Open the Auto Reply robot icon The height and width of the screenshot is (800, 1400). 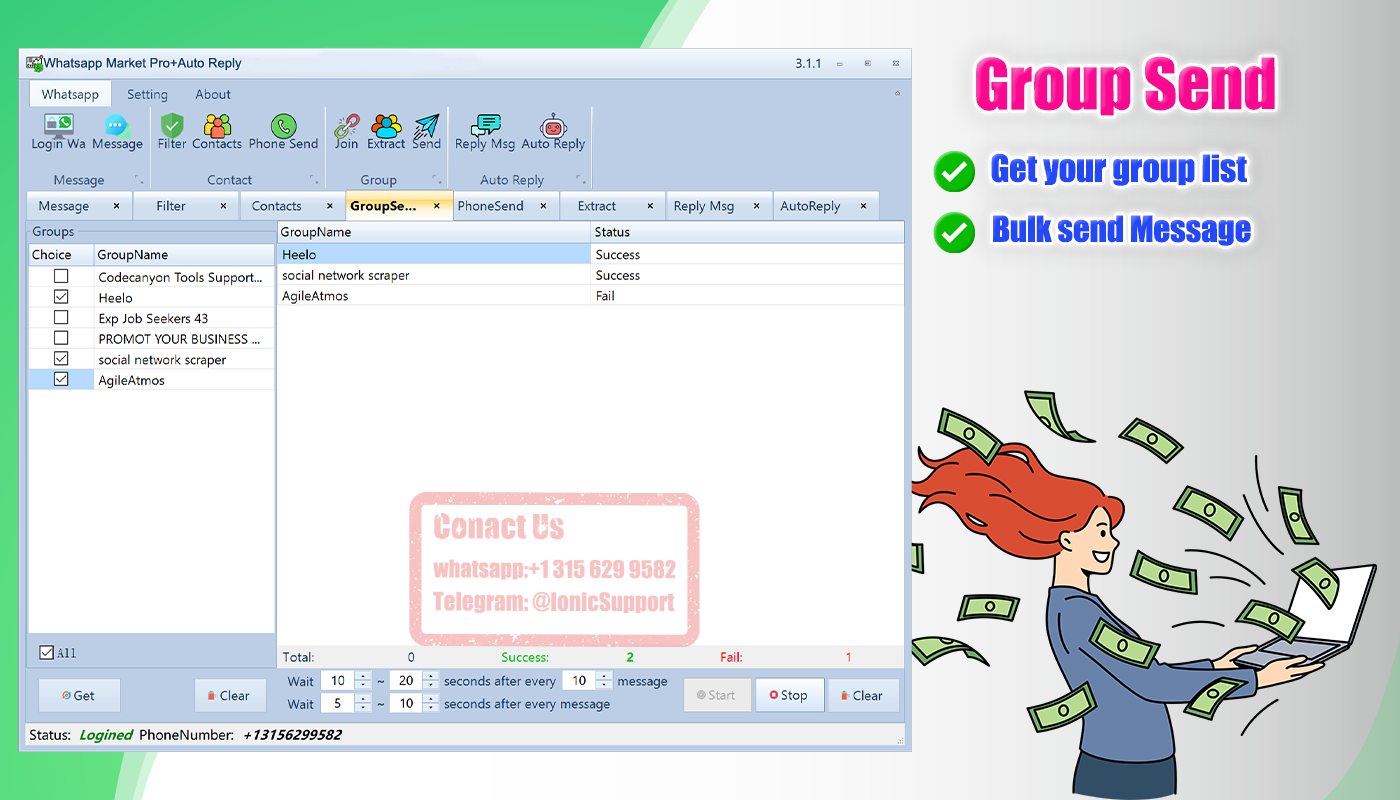553,132
